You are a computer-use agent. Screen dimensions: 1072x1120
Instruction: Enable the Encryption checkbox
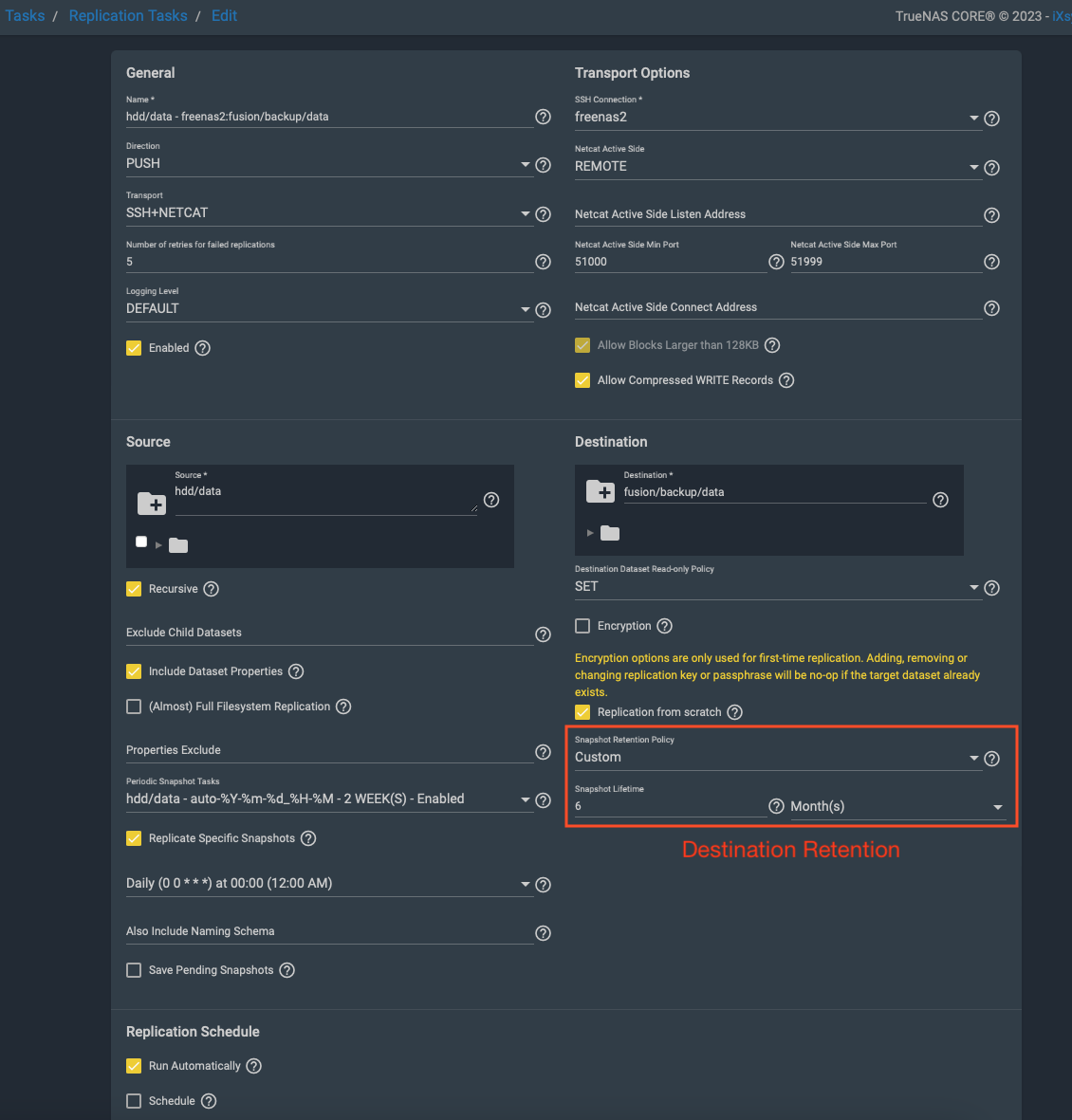[582, 626]
